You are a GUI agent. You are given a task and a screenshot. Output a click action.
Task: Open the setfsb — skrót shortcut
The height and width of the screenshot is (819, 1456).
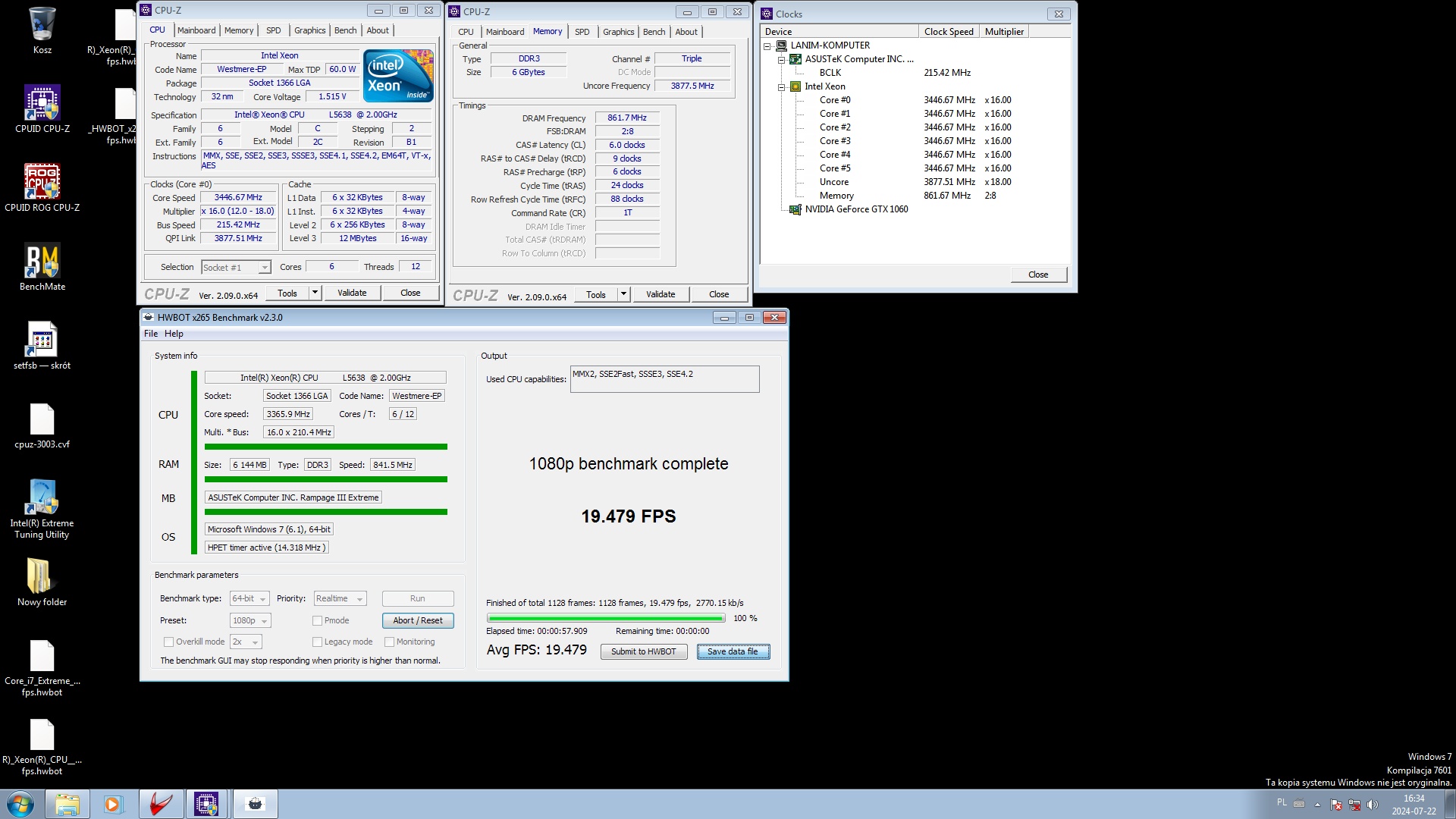click(42, 346)
